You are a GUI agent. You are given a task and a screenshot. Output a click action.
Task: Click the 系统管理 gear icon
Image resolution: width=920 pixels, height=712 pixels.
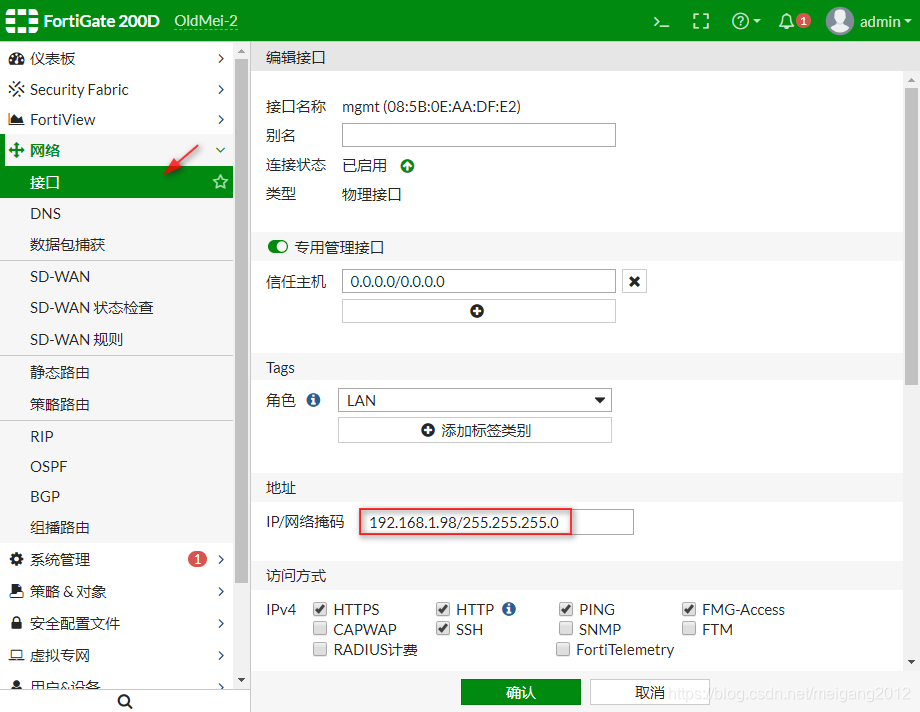pos(16,559)
